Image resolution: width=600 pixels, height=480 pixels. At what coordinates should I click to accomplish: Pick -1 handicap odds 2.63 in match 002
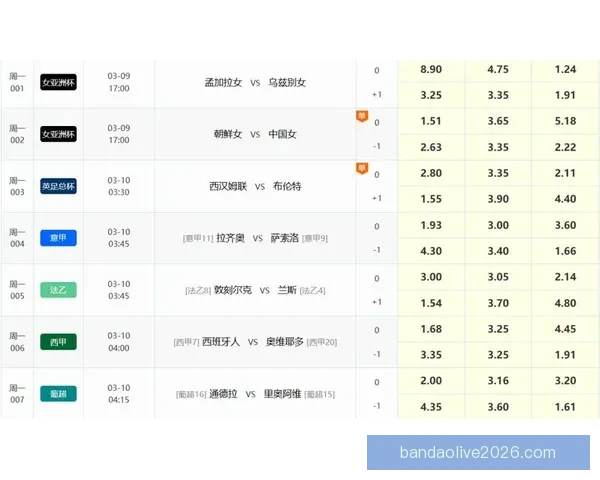tap(431, 147)
